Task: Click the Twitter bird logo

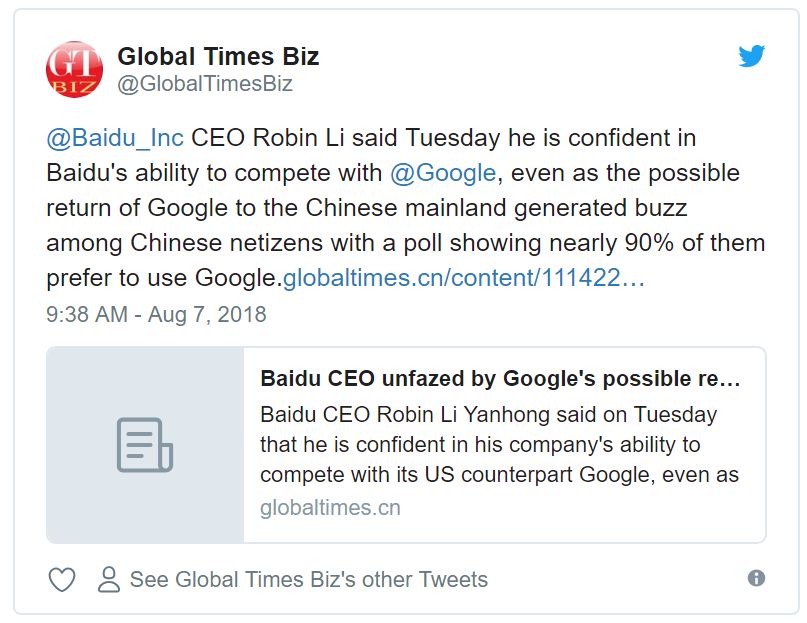Action: [x=751, y=56]
